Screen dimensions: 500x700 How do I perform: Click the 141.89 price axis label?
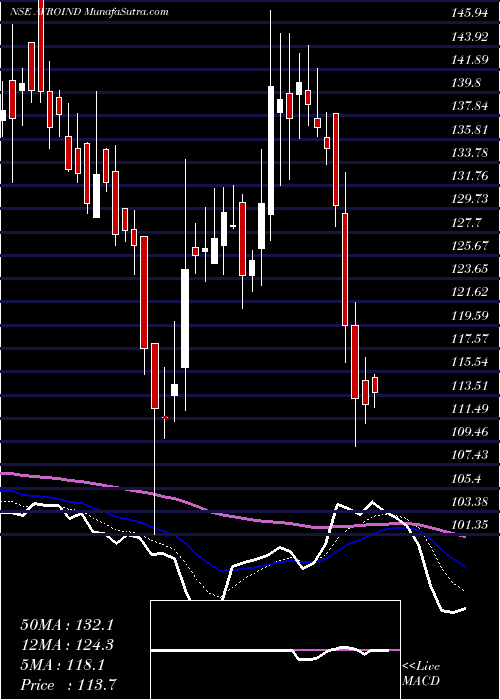(x=469, y=59)
